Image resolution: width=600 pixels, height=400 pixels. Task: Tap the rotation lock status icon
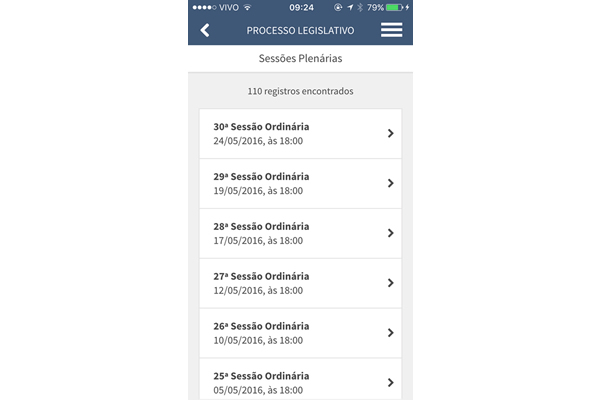pos(338,7)
